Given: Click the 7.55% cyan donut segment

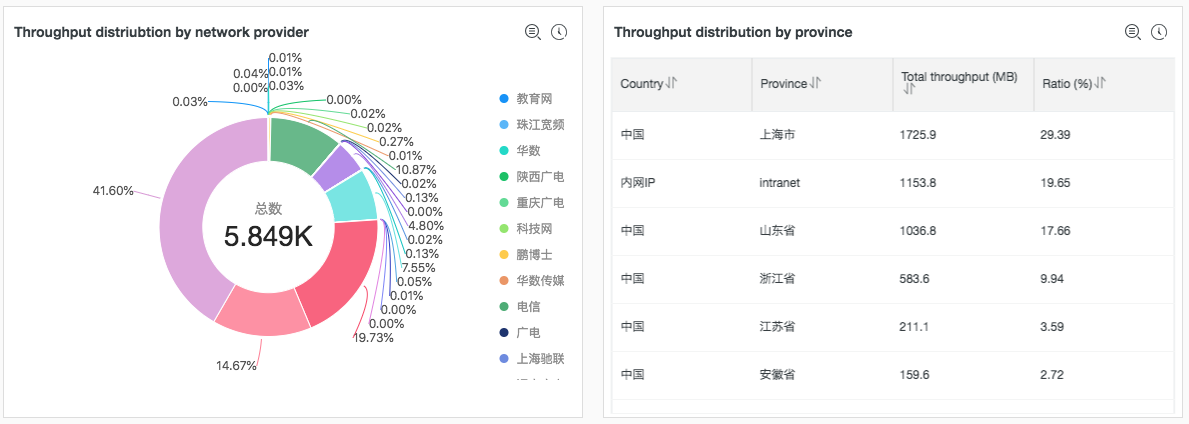Looking at the screenshot, I should point(352,197).
